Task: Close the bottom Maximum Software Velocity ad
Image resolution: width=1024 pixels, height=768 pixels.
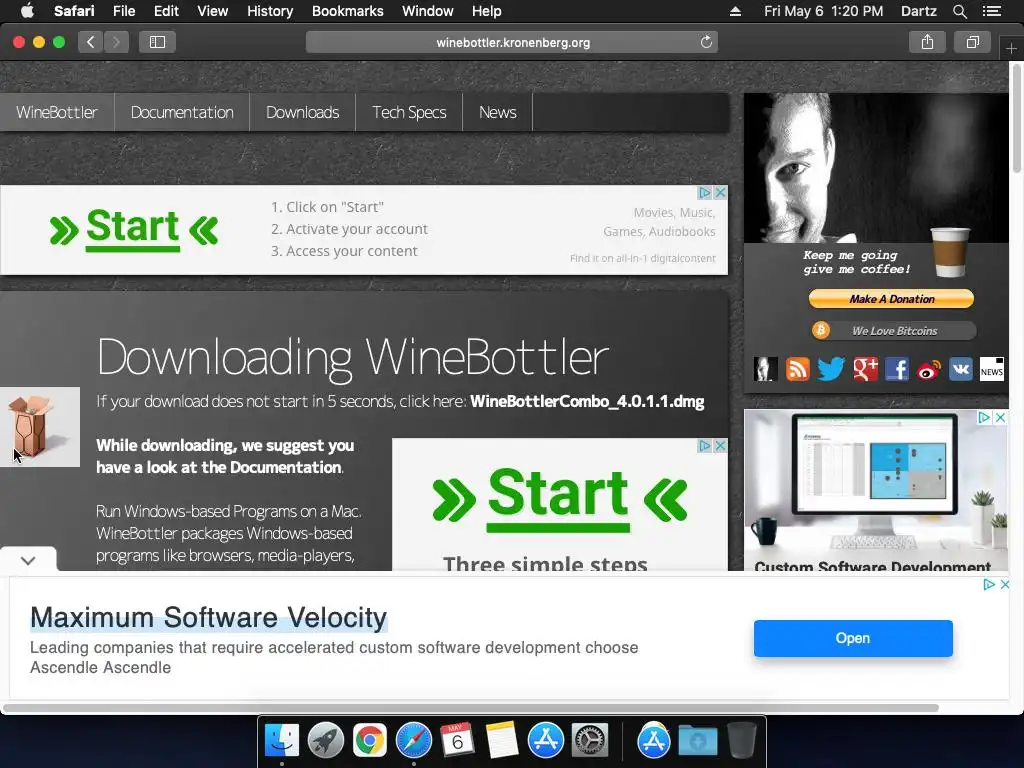Action: coord(1005,584)
